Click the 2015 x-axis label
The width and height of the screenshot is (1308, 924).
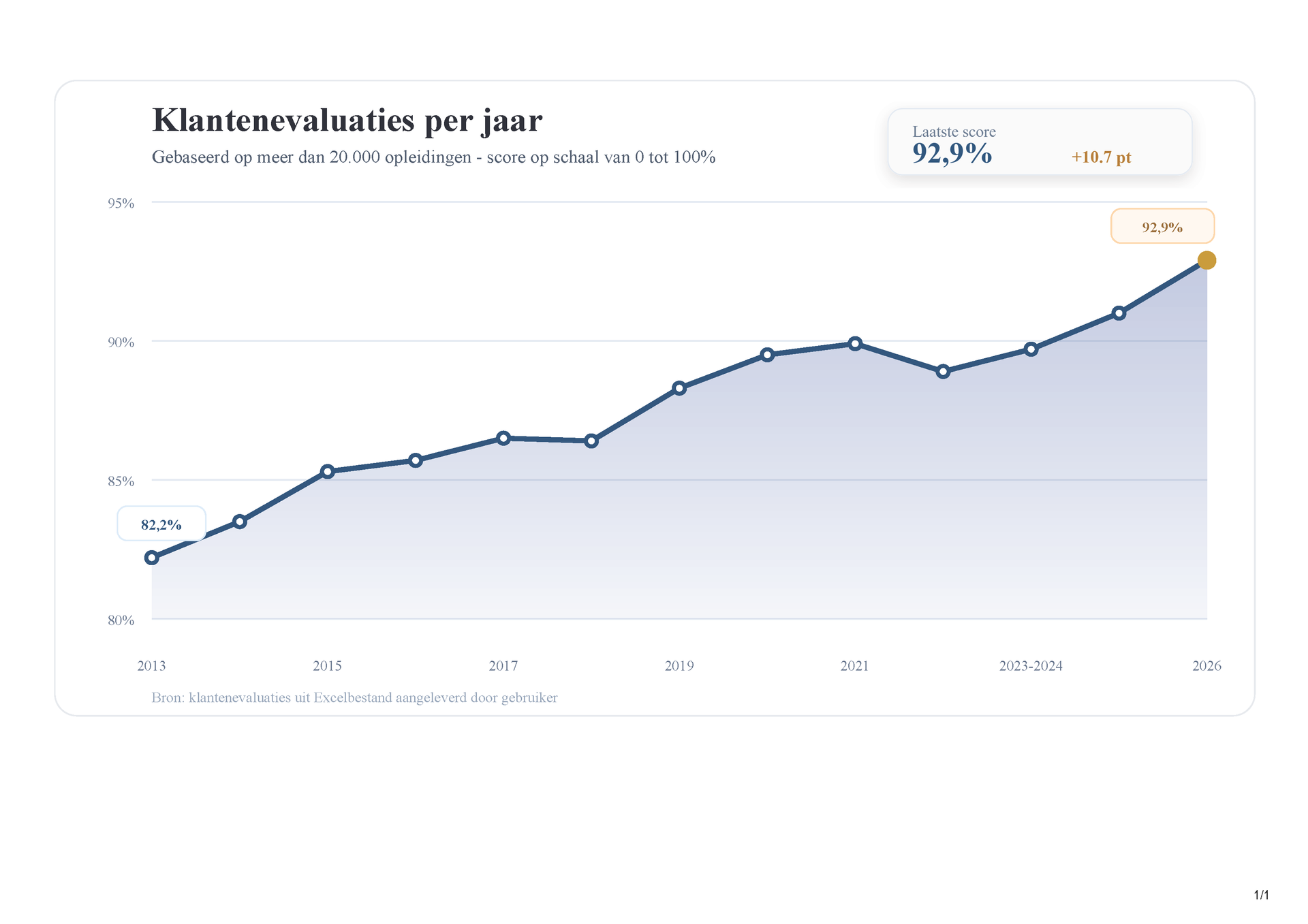[327, 666]
